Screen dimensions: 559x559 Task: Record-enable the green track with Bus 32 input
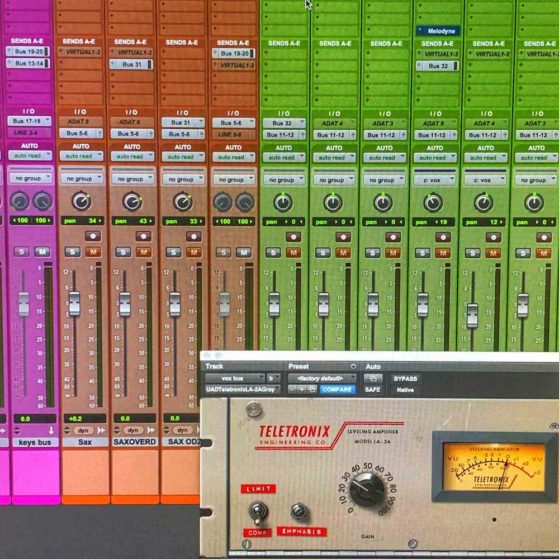[x=293, y=237]
